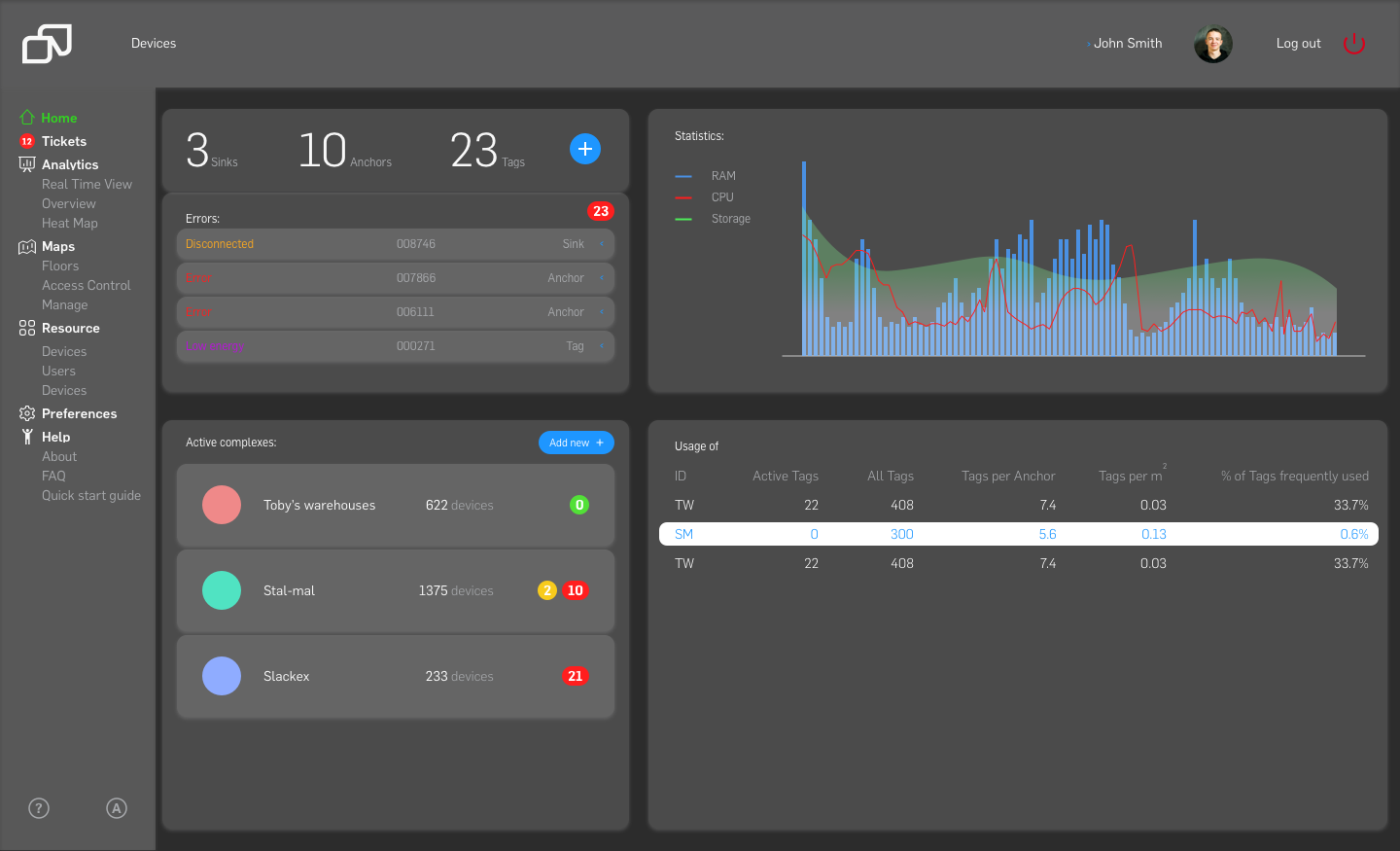Select the highlighted SM row in usage table

(x=1018, y=534)
